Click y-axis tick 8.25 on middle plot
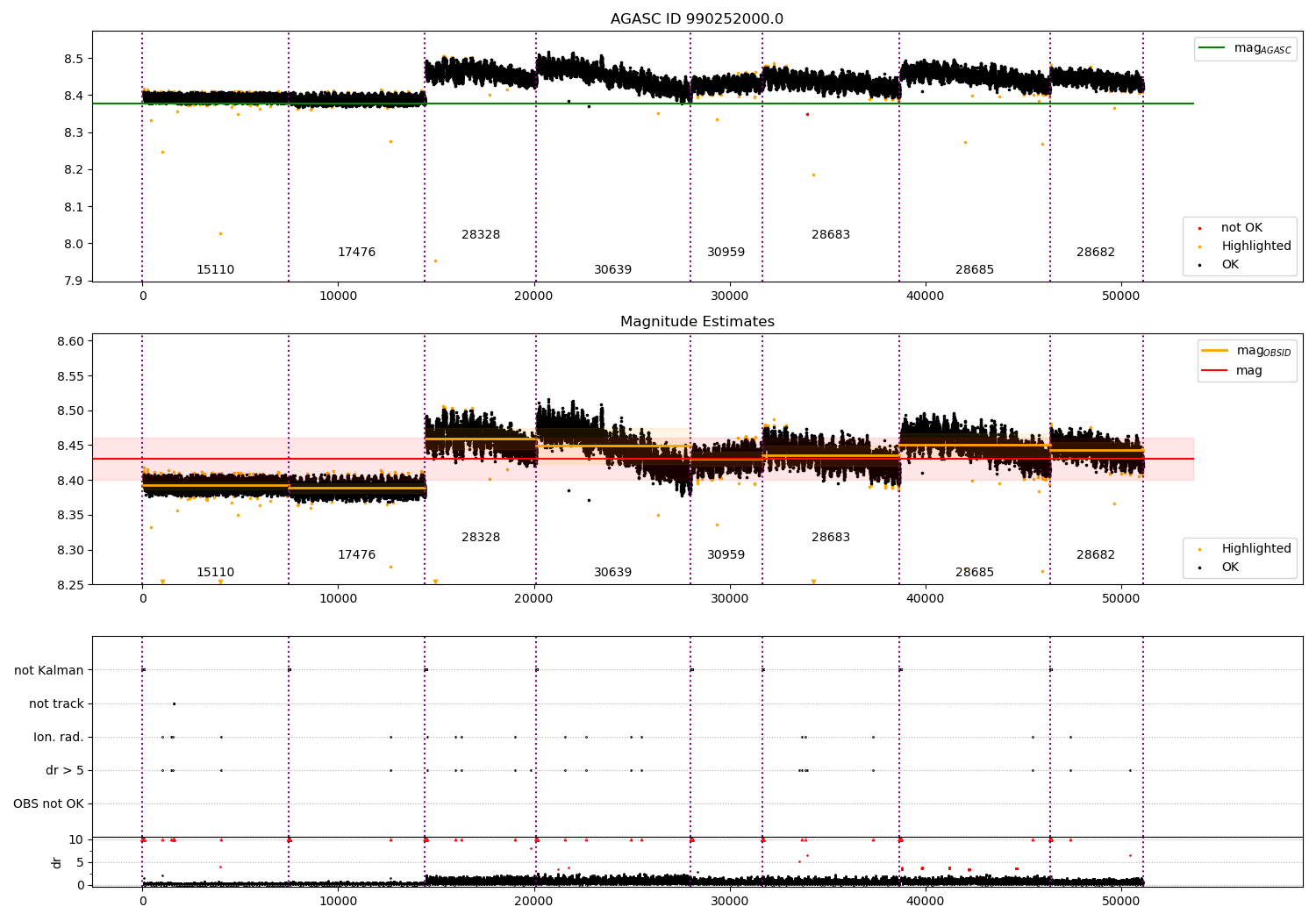1316x921 pixels. pos(70,585)
